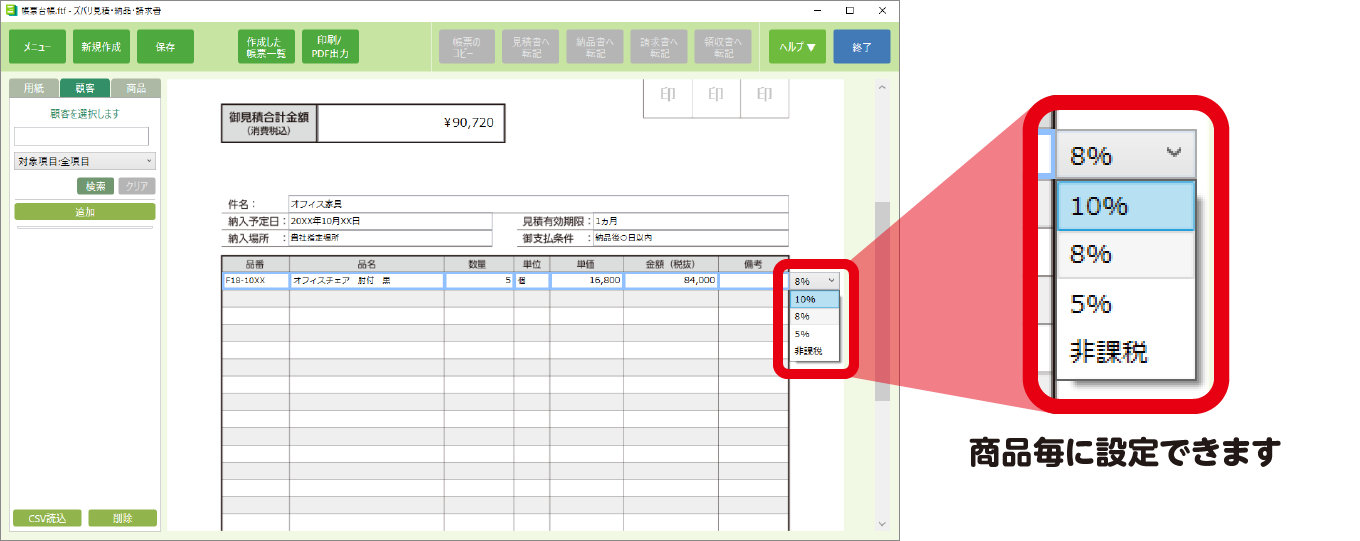This screenshot has width=1360, height=541.
Task: Click the CSV読込 button
Action: pos(47,518)
